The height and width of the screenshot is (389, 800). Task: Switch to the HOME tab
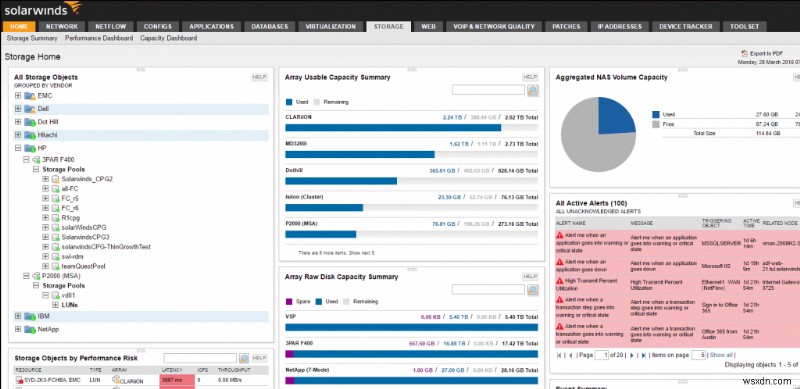pos(19,27)
